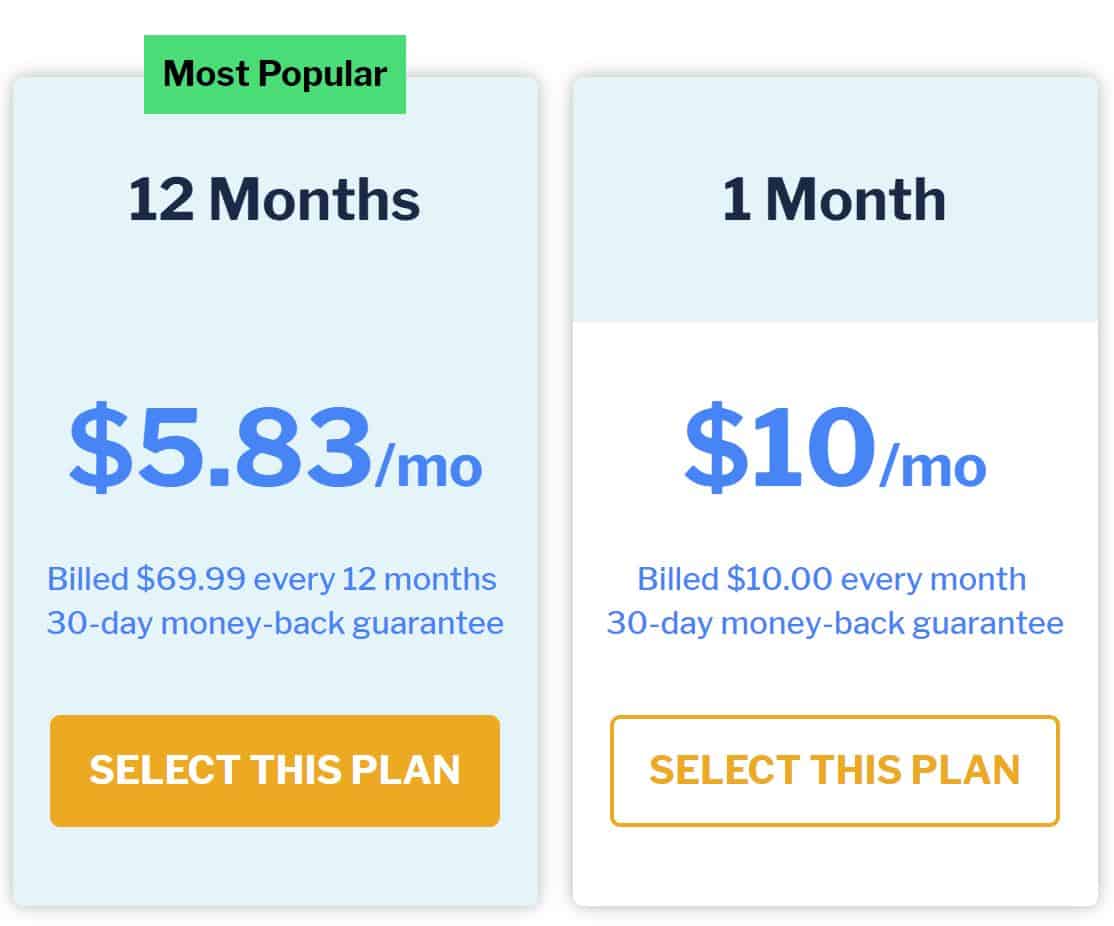1114x926 pixels.
Task: Click the 1 Month plan heading
Action: (835, 198)
